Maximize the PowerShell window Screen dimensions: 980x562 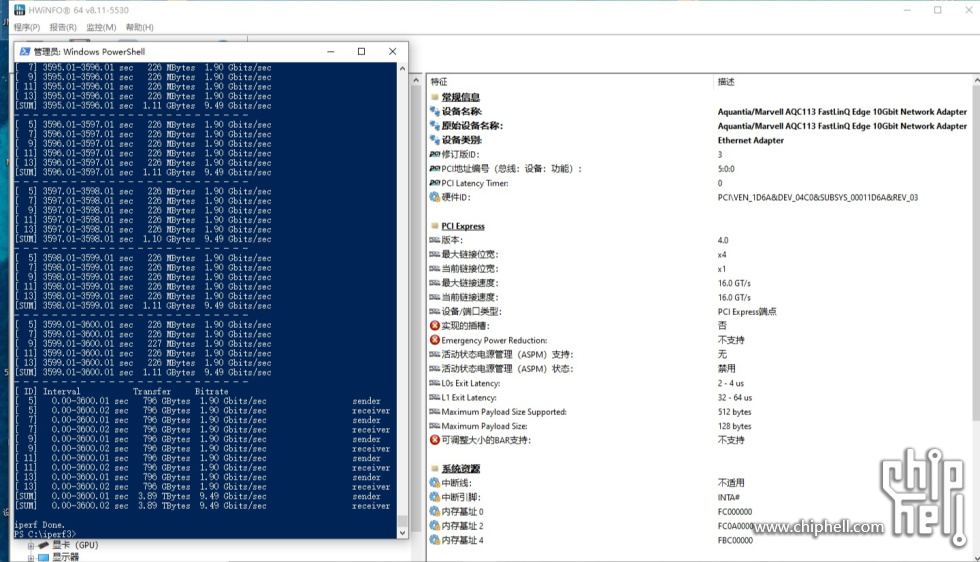click(x=361, y=51)
